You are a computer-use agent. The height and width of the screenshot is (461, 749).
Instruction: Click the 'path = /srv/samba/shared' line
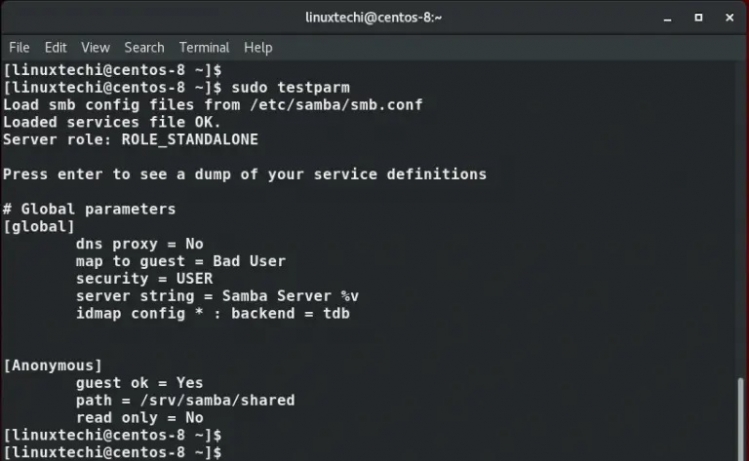(185, 400)
